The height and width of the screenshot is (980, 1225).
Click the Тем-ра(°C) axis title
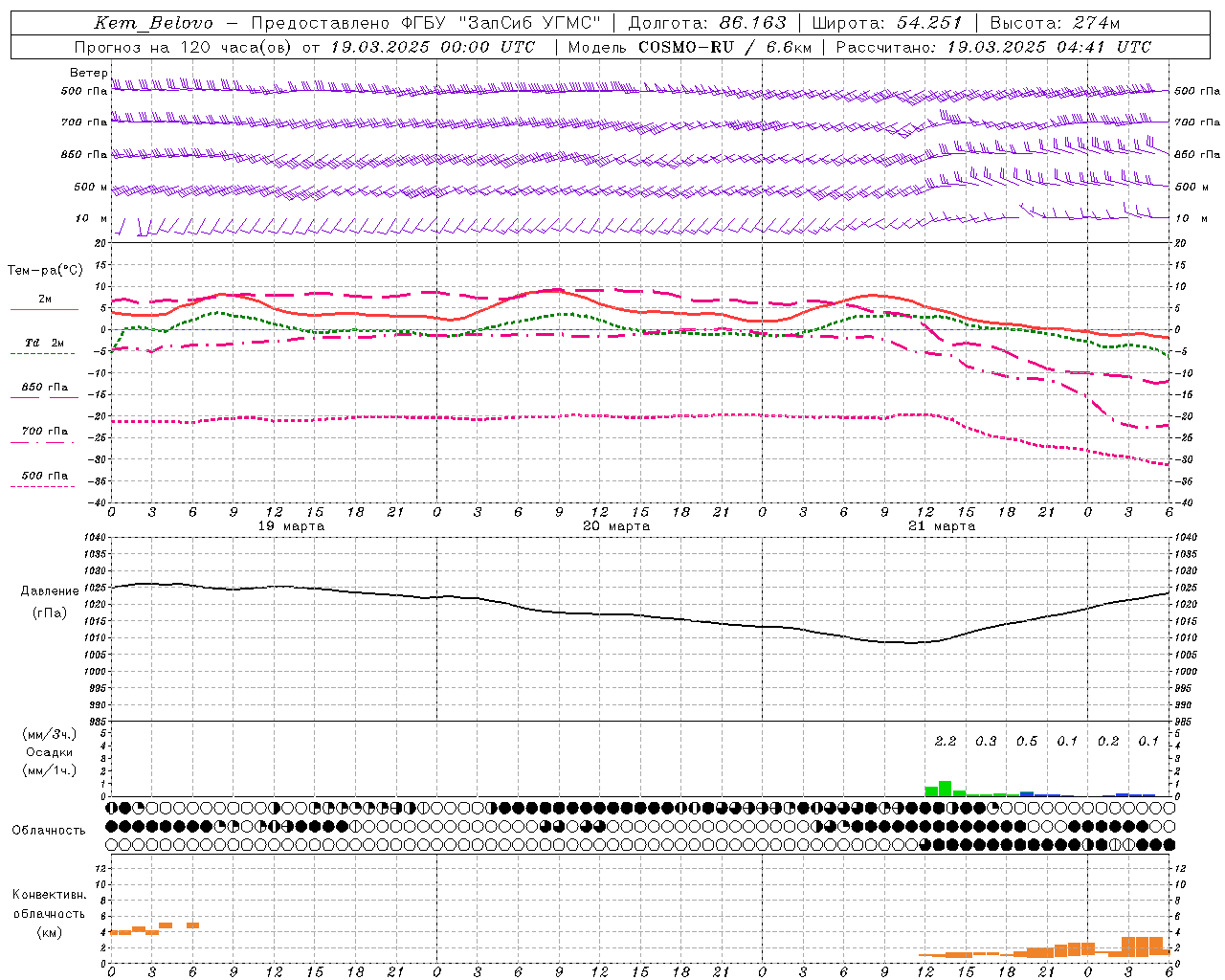click(x=45, y=271)
